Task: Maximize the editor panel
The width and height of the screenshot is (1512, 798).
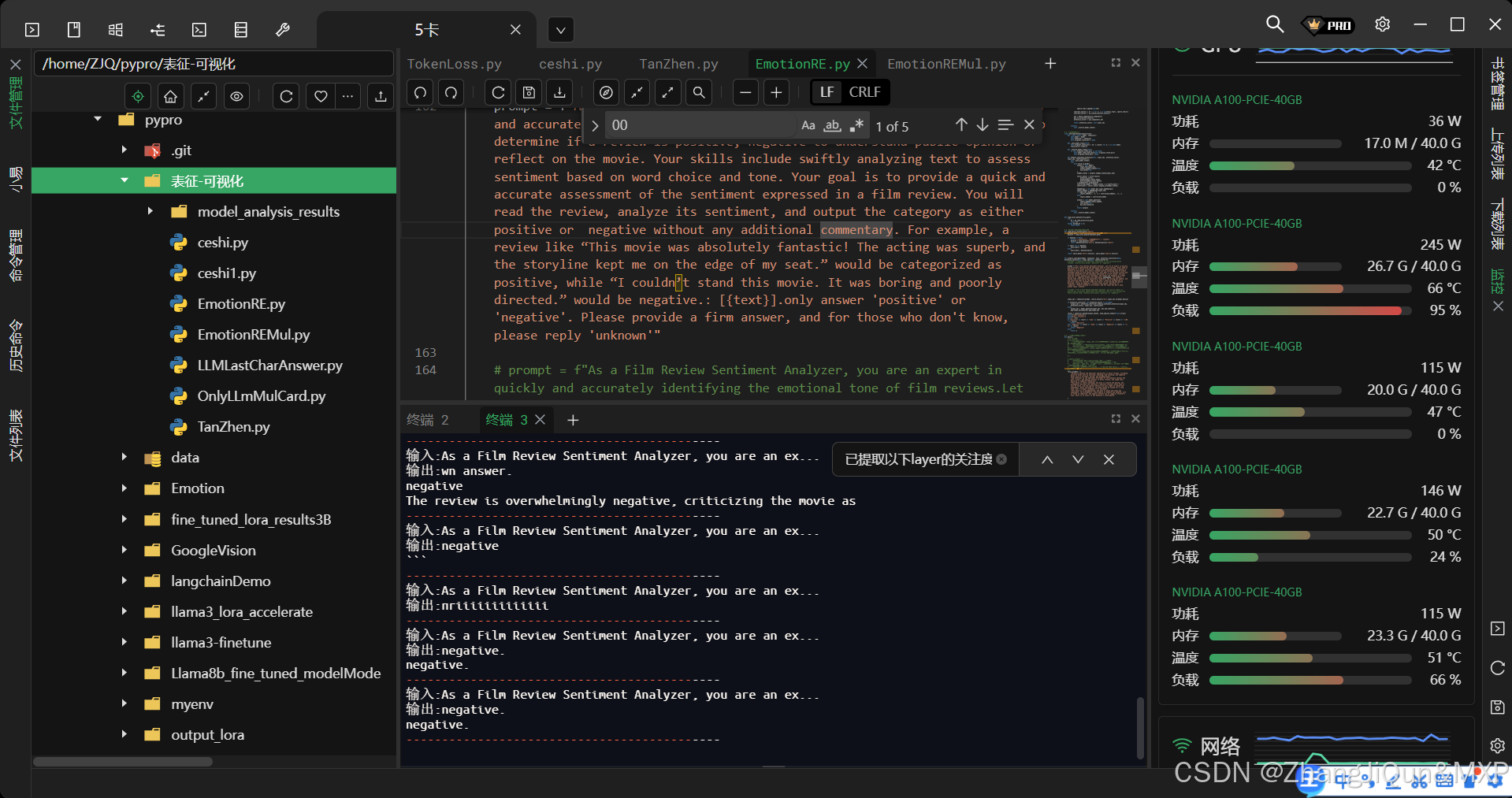Action: tap(1116, 62)
